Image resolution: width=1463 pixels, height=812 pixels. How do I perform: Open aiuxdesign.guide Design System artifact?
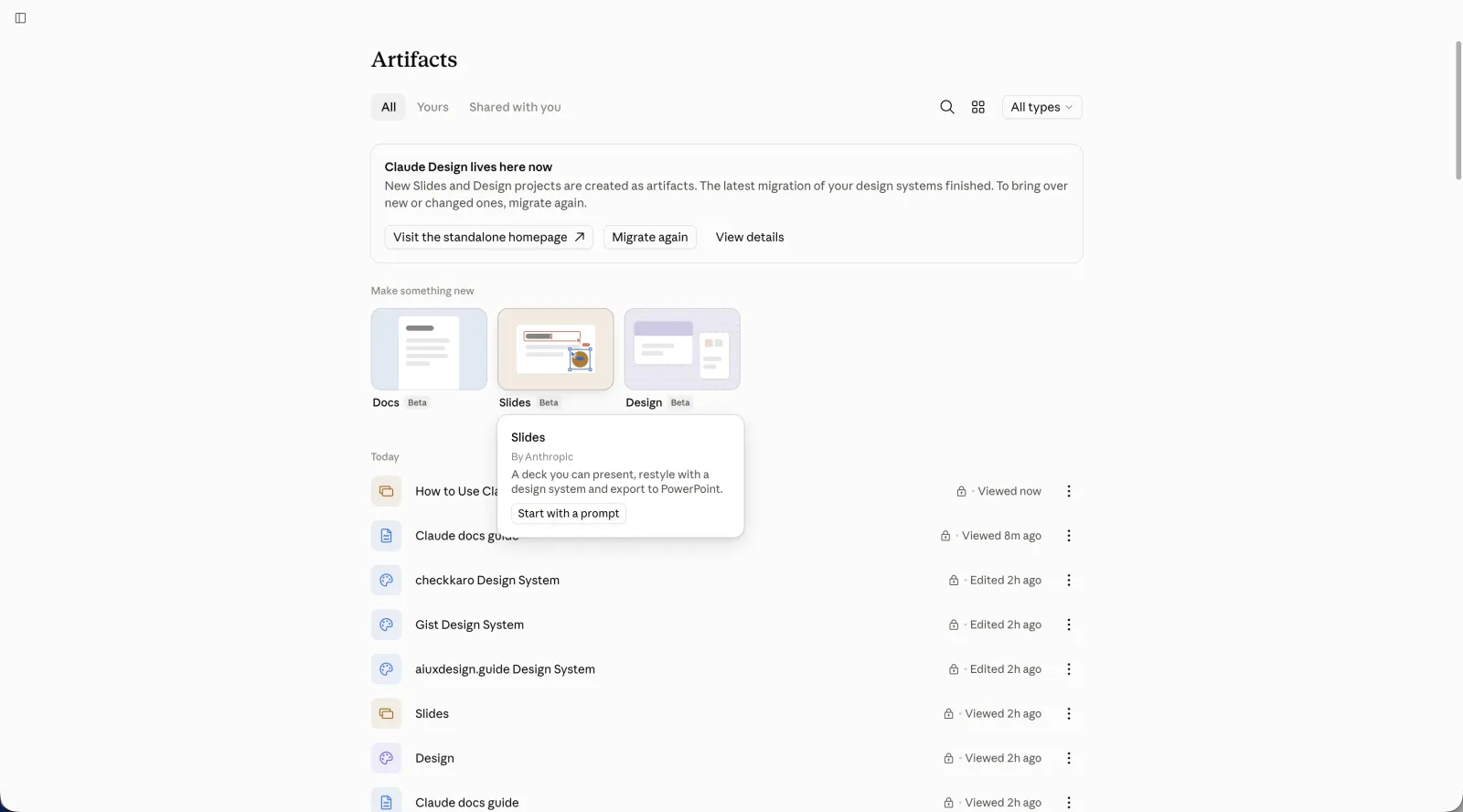(x=505, y=669)
